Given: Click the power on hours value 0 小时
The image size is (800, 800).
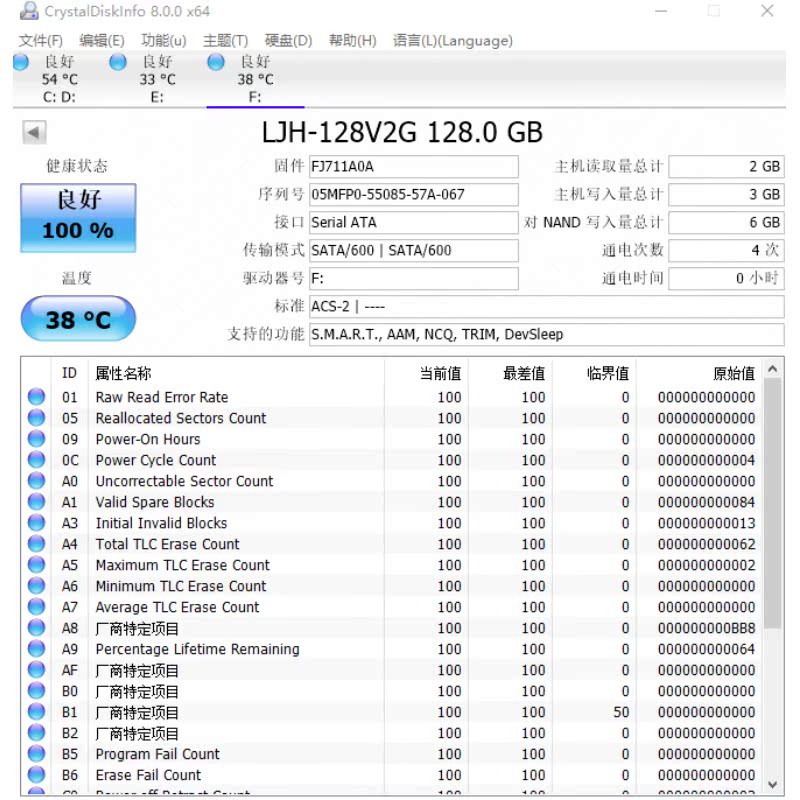Looking at the screenshot, I should pyautogui.click(x=727, y=279).
